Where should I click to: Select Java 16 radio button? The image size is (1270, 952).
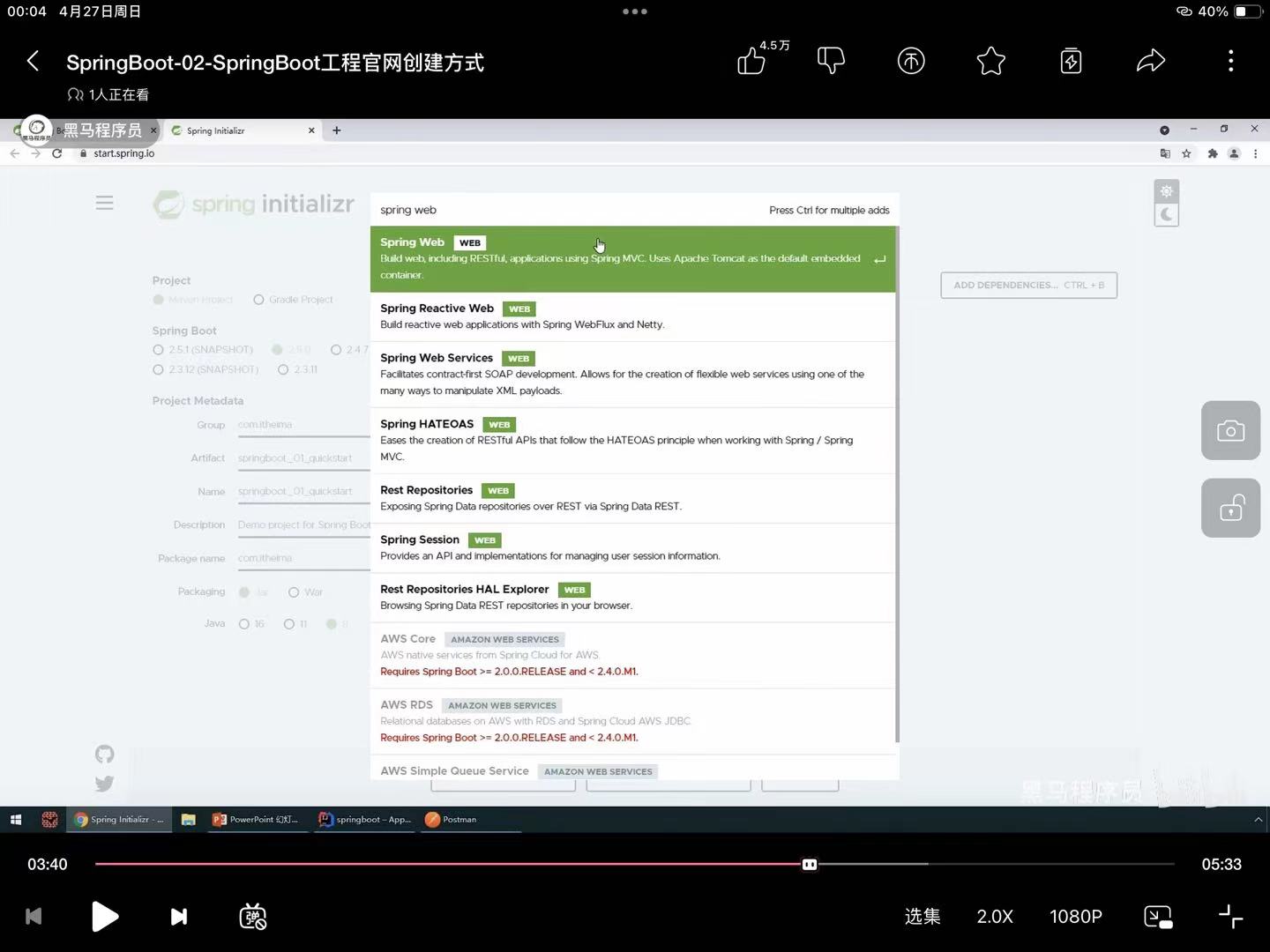tap(244, 624)
